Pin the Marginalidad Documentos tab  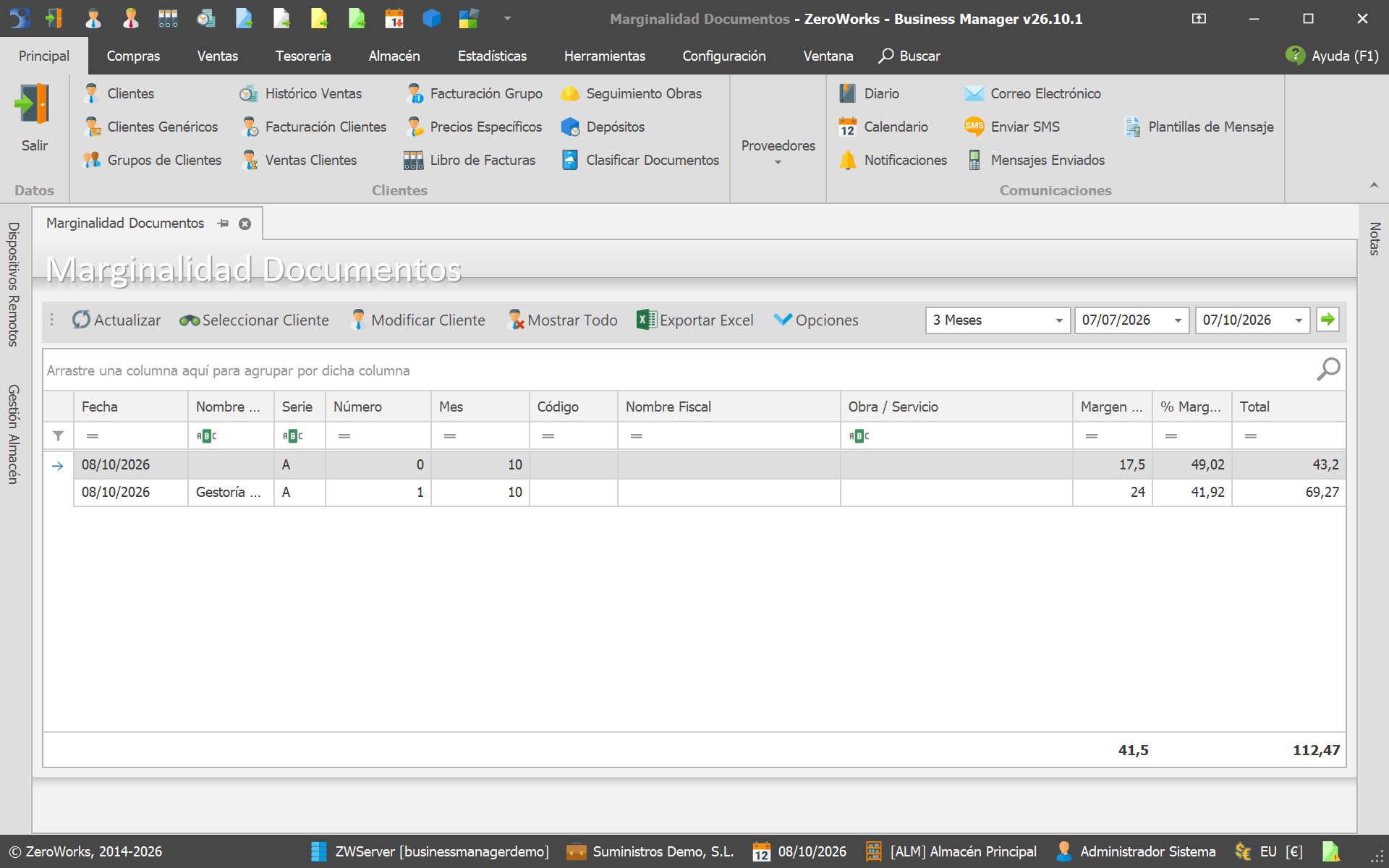click(x=223, y=224)
